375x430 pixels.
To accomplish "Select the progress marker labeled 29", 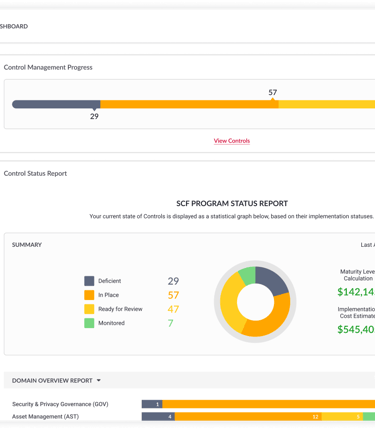I will pyautogui.click(x=94, y=116).
